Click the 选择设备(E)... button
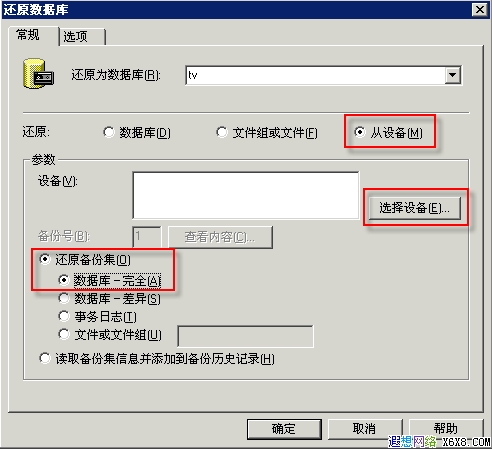The image size is (492, 449). click(415, 208)
